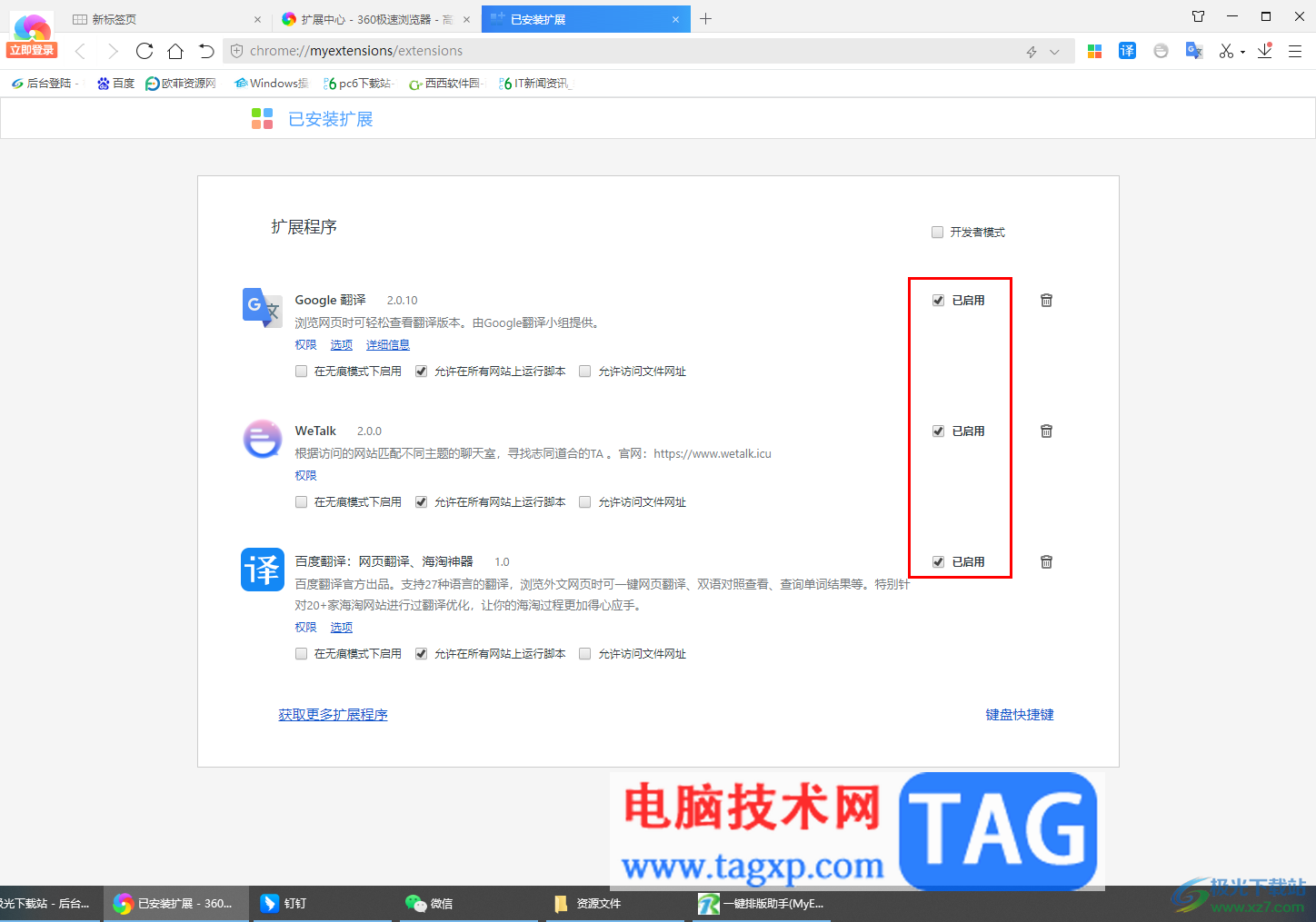
Task: Reload the current page
Action: 145,51
